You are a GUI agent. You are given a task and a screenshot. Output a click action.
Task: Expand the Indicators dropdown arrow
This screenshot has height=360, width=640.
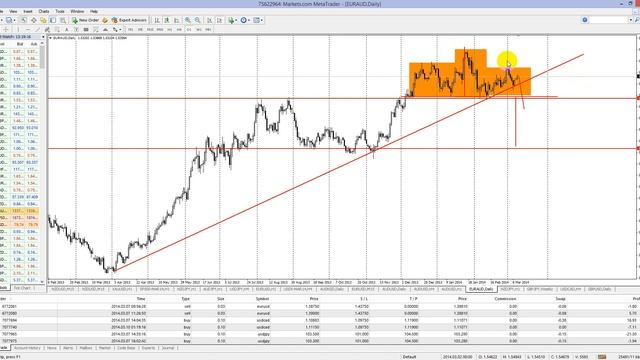coord(236,20)
